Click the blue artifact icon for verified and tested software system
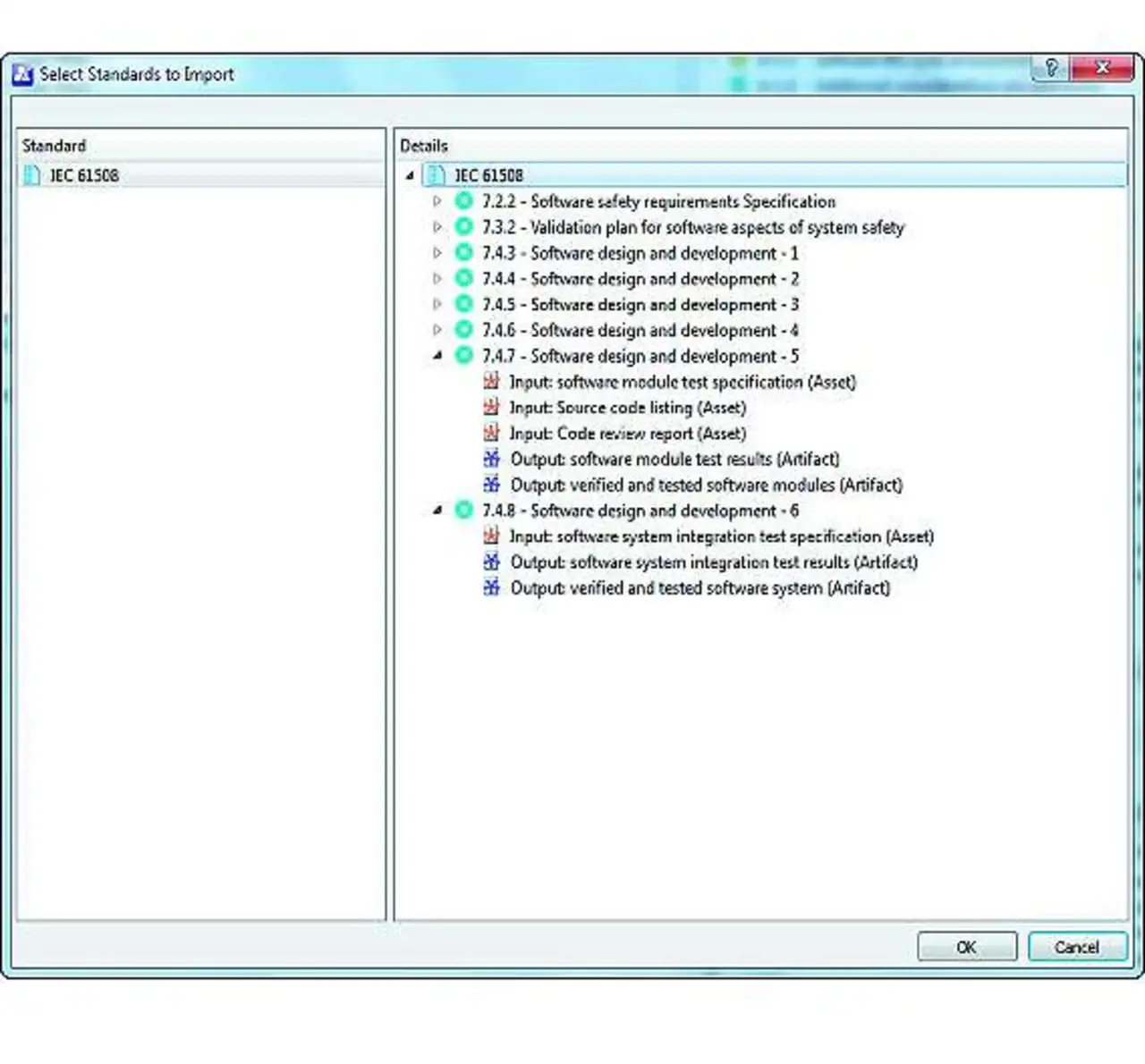Screen dimensions: 1145x1064 [491, 588]
